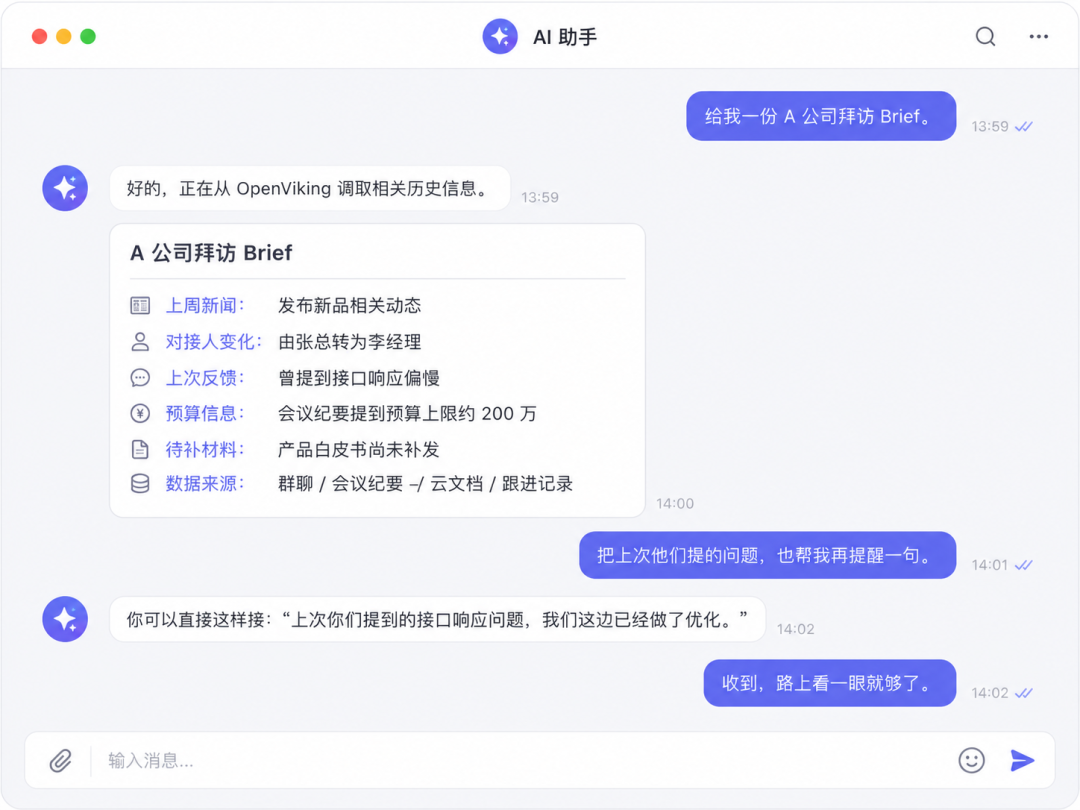Focus the 输入消息 text input field
The image size is (1080, 810).
coord(523,760)
